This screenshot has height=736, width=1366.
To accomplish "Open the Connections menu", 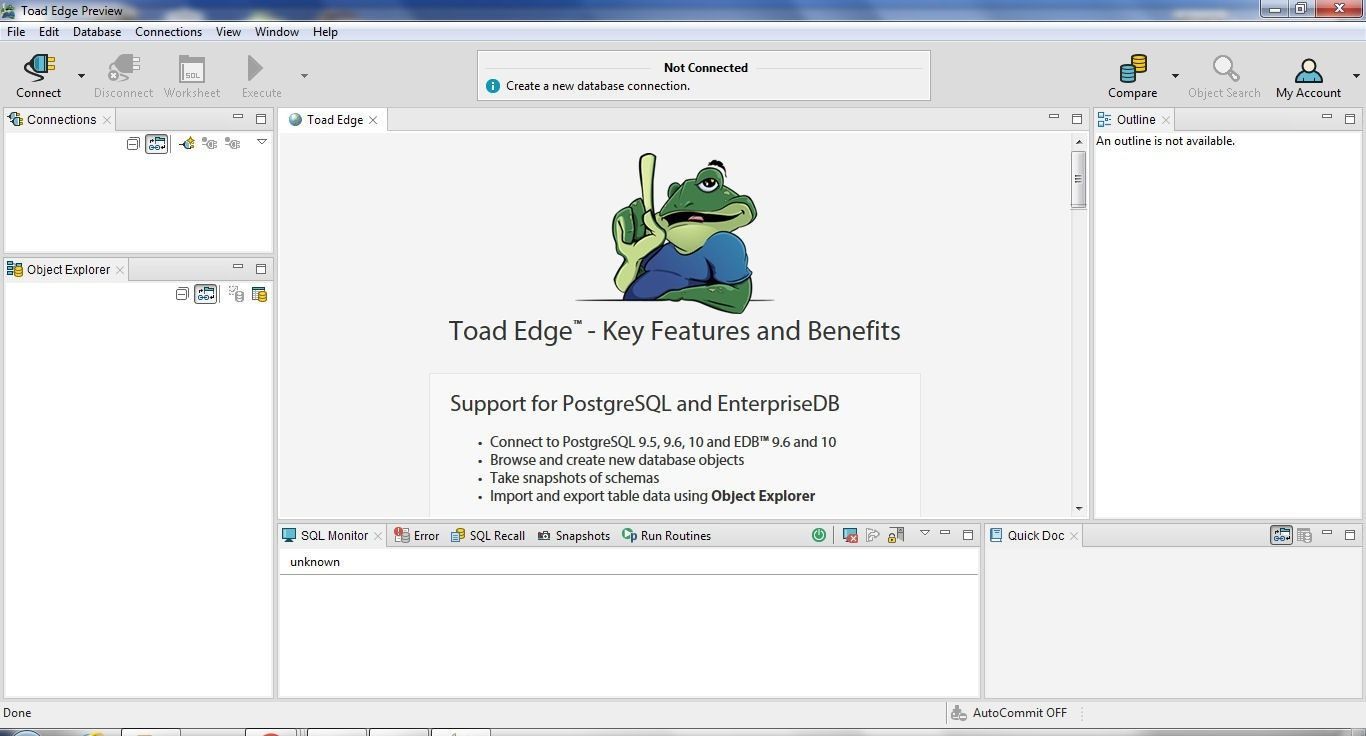I will (168, 32).
